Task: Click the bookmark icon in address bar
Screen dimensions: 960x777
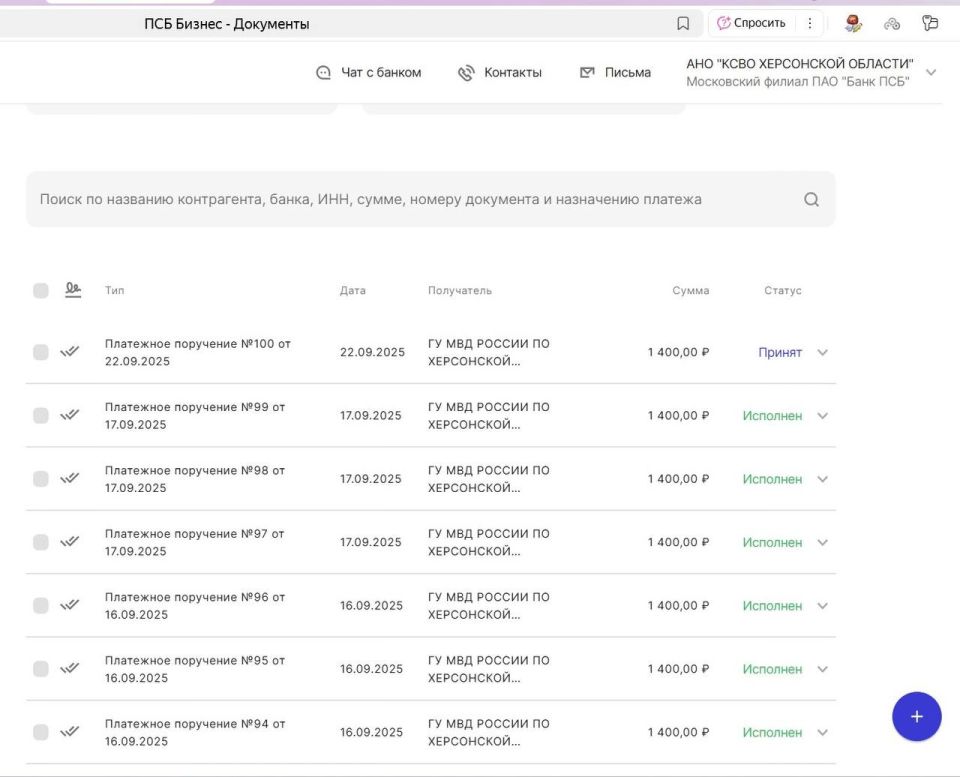Action: click(x=683, y=23)
